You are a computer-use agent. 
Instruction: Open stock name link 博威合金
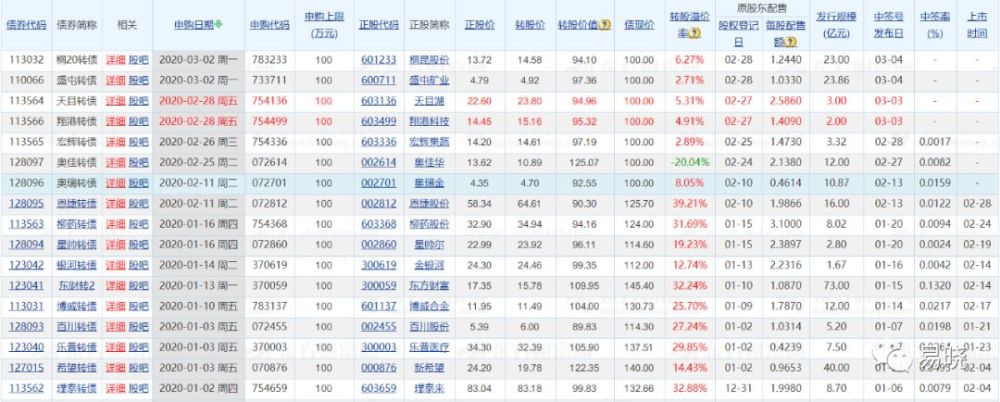429,306
